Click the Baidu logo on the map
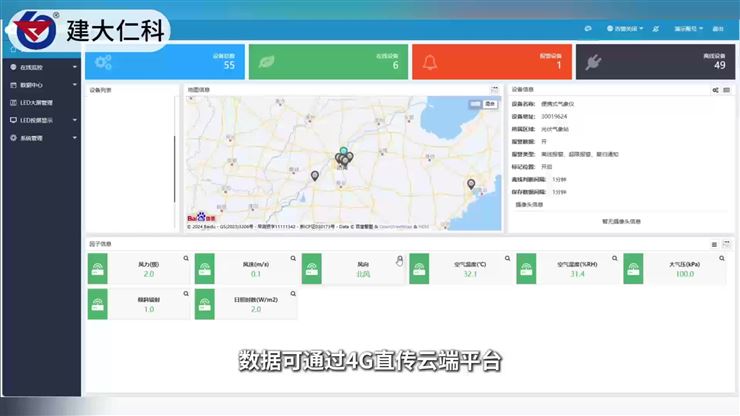Screen dimensions: 740x416 click(202, 217)
